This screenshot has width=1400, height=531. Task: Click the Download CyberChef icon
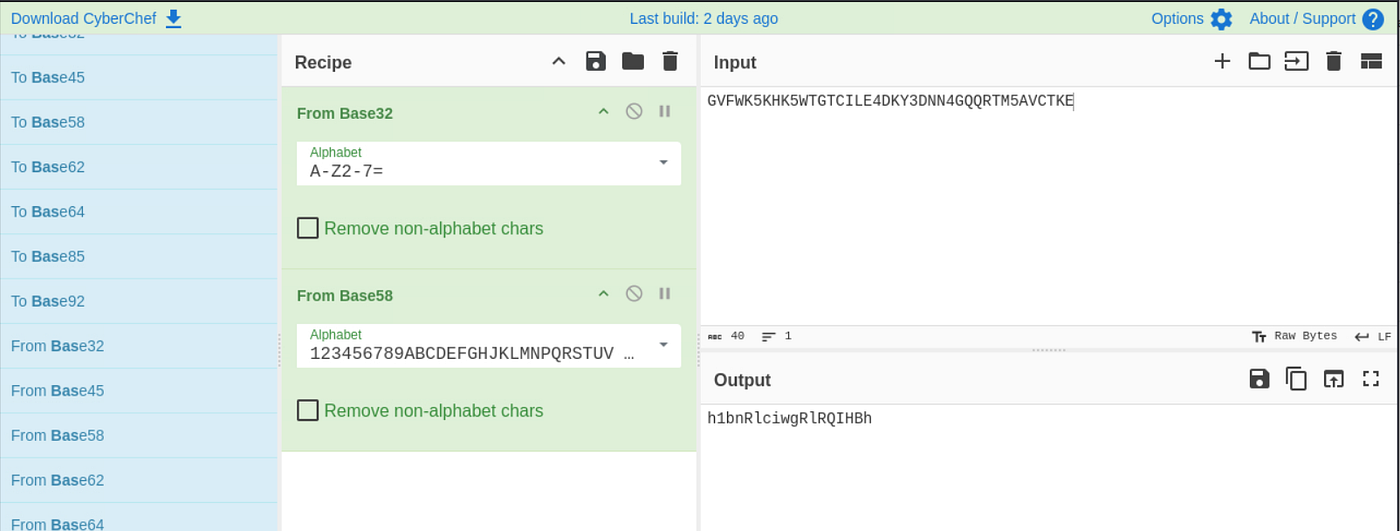[174, 18]
